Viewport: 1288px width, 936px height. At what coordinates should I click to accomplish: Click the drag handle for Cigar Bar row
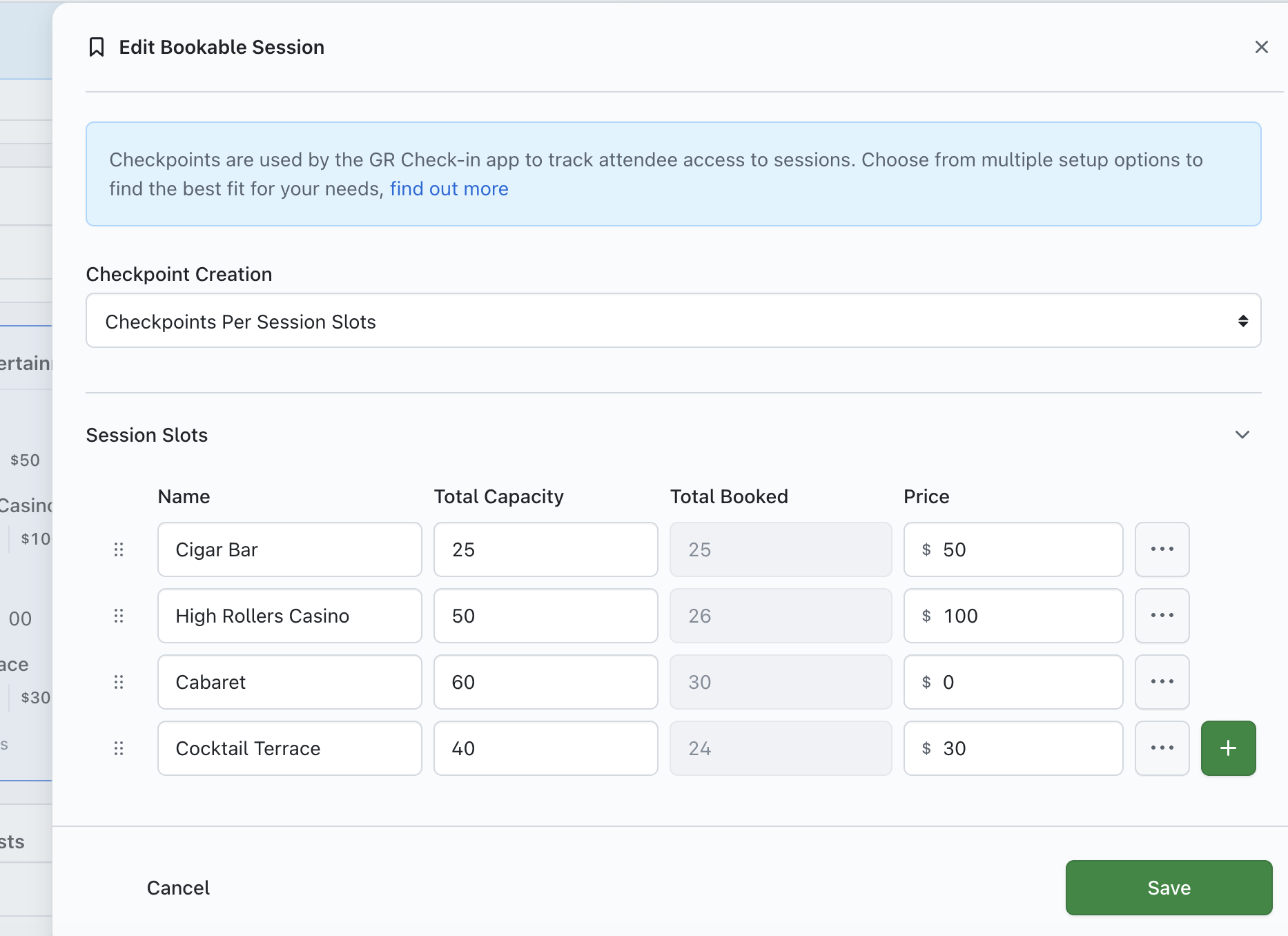click(x=119, y=549)
